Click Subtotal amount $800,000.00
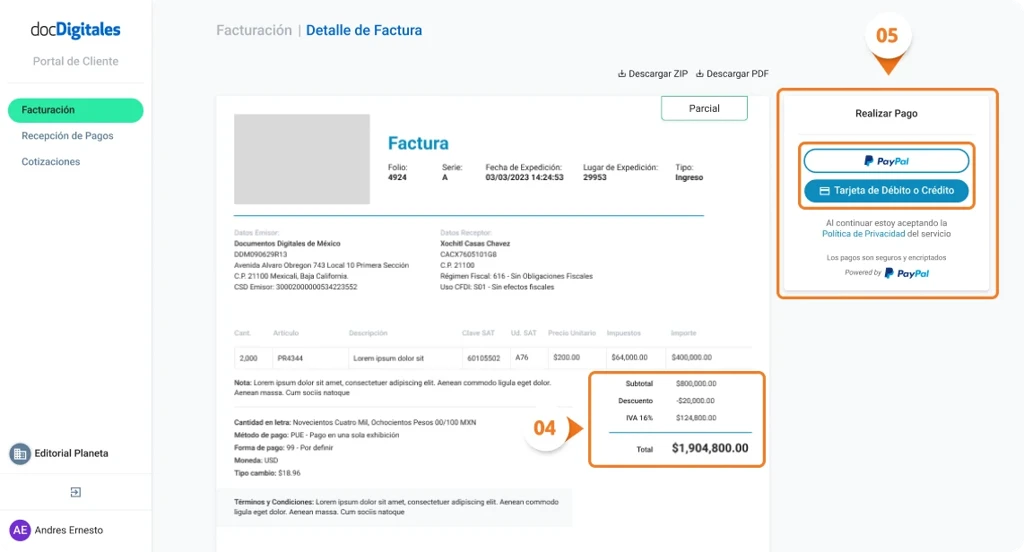Viewport: 1024px width, 552px height. click(x=696, y=383)
